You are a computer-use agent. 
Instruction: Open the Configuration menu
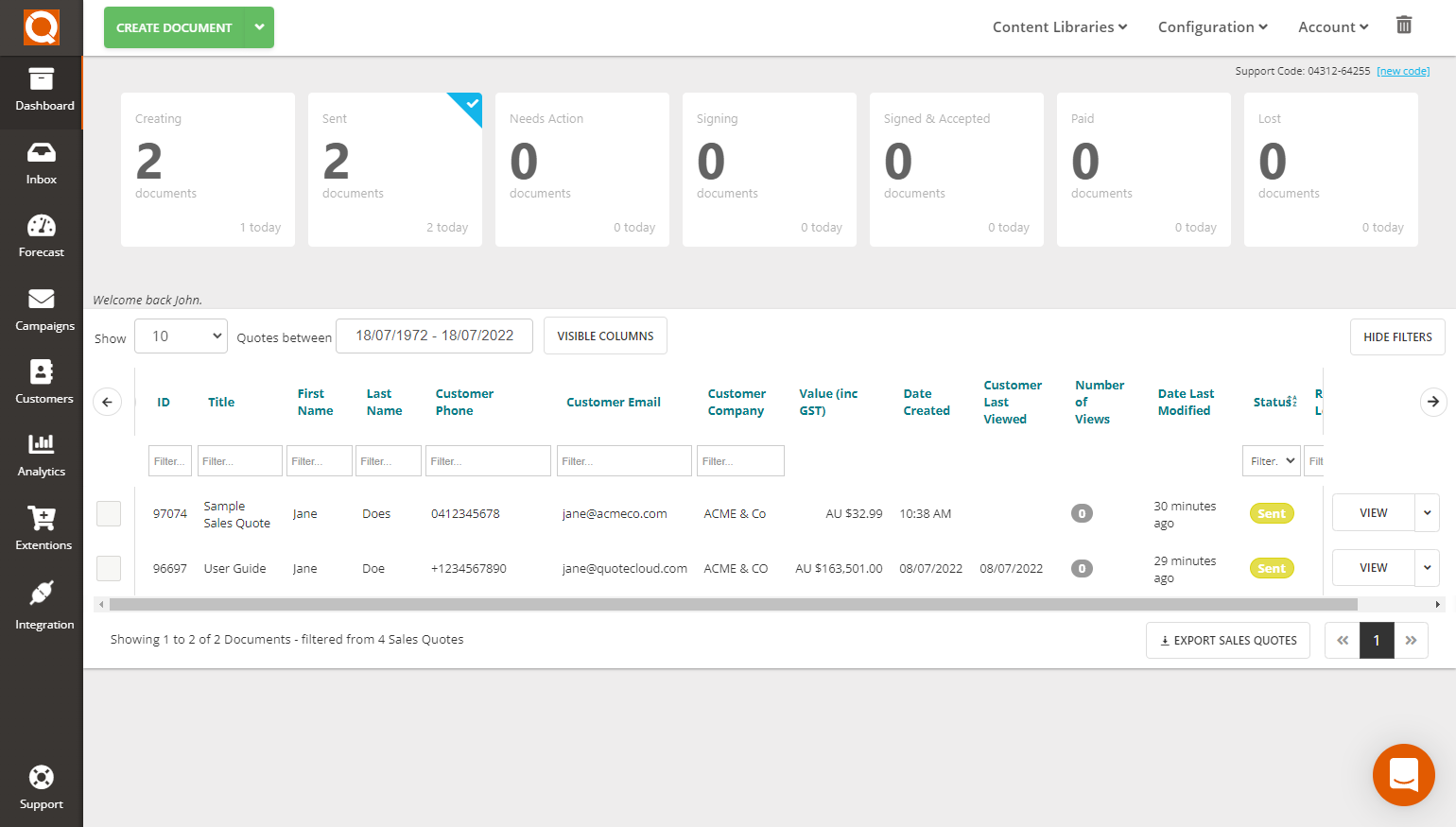[1212, 27]
